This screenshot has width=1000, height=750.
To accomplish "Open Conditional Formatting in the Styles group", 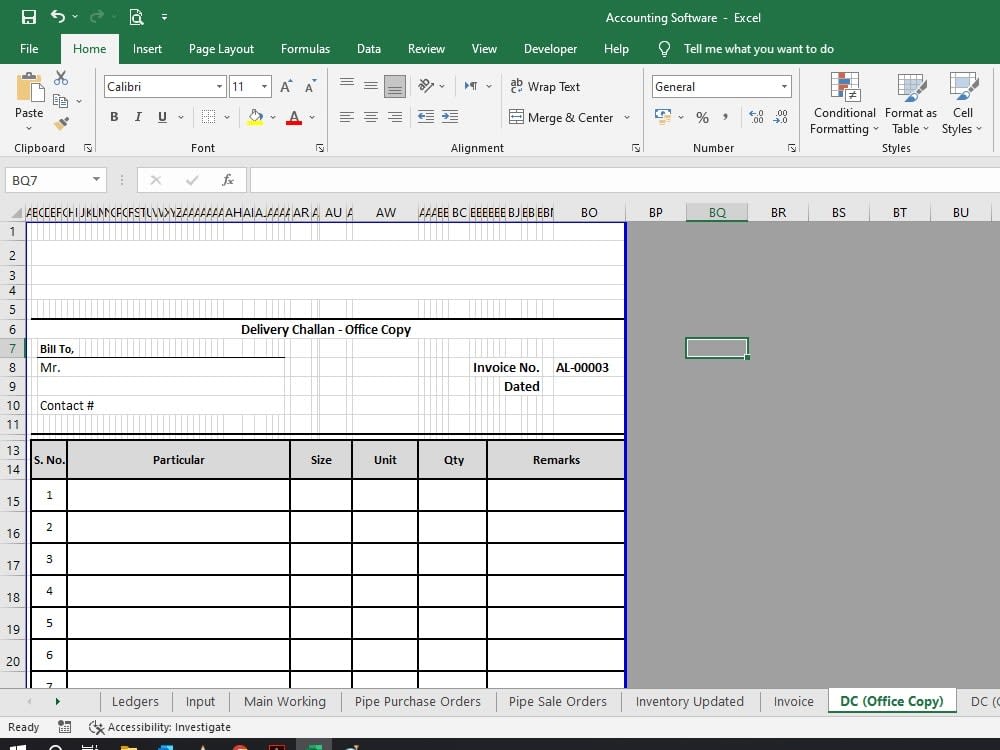I will [843, 104].
